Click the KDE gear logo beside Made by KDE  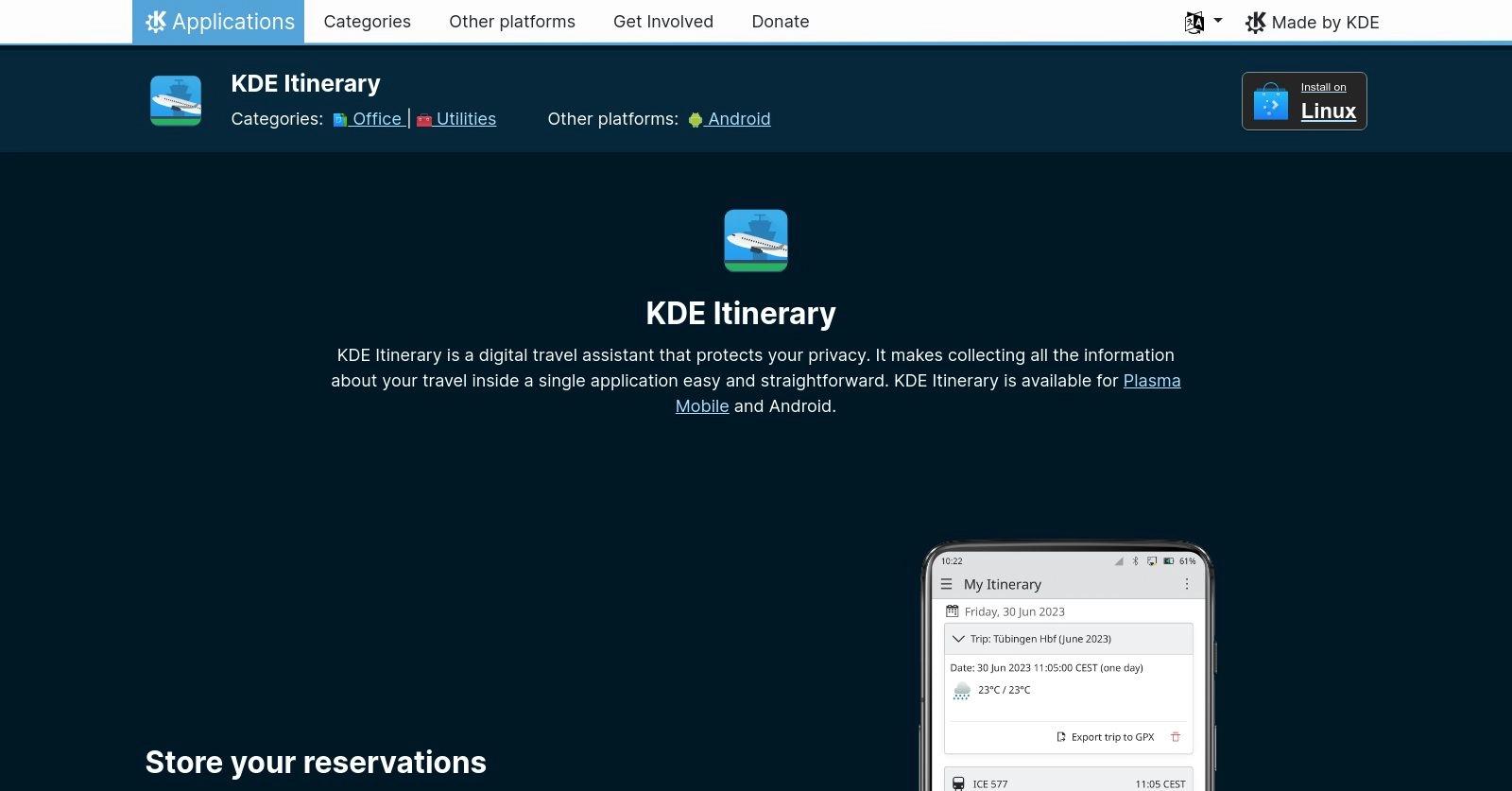click(x=1255, y=23)
